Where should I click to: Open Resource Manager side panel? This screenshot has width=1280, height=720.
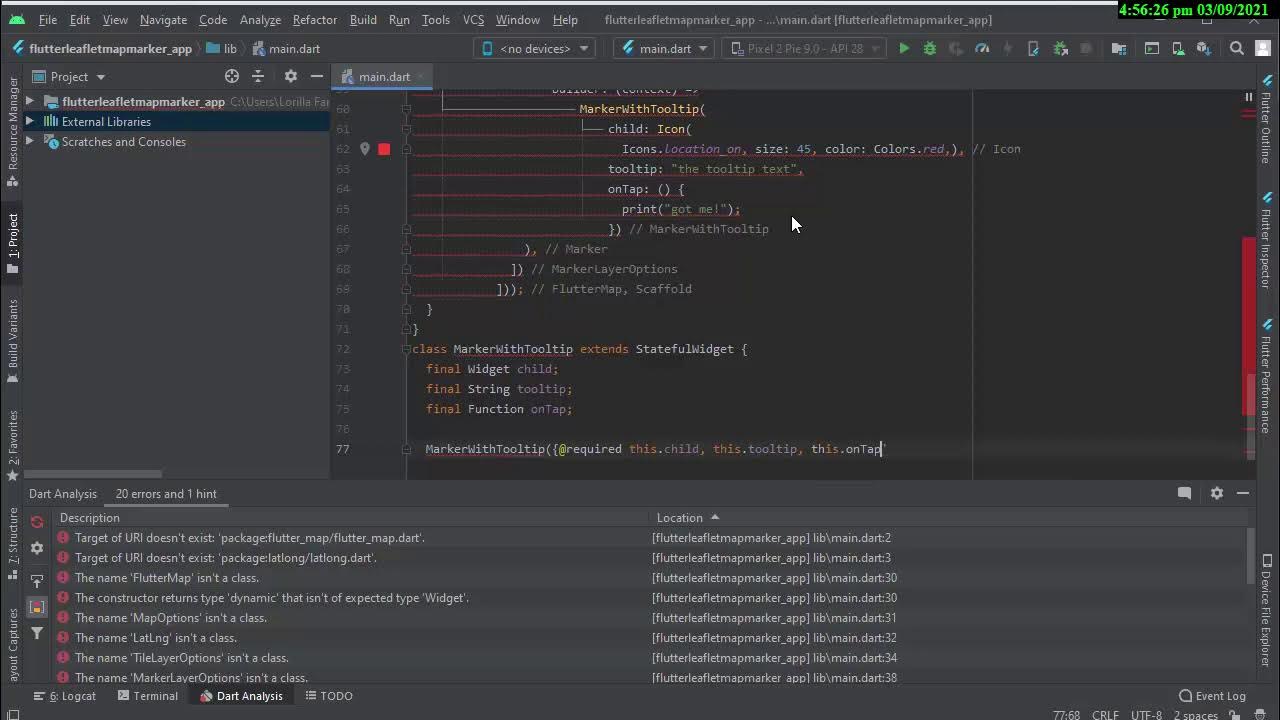coord(13,130)
